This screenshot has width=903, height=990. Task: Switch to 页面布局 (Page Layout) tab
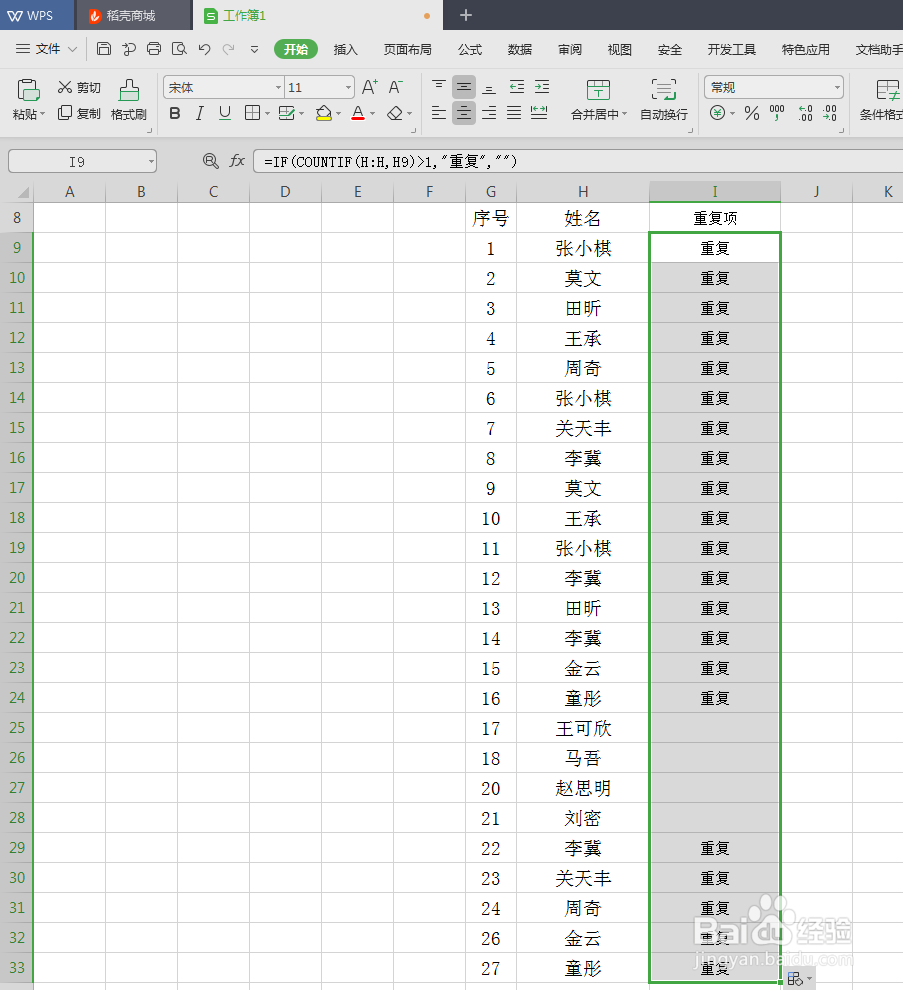(408, 49)
